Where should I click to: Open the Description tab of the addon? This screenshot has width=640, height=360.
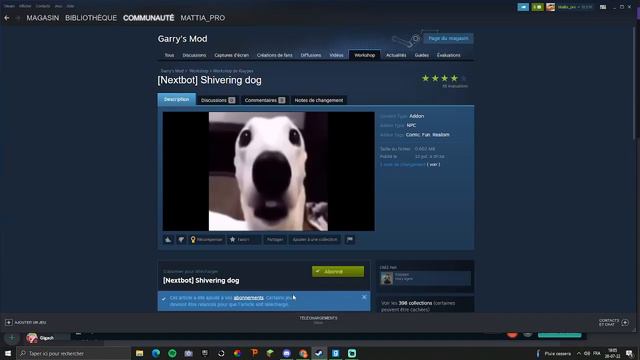176,100
